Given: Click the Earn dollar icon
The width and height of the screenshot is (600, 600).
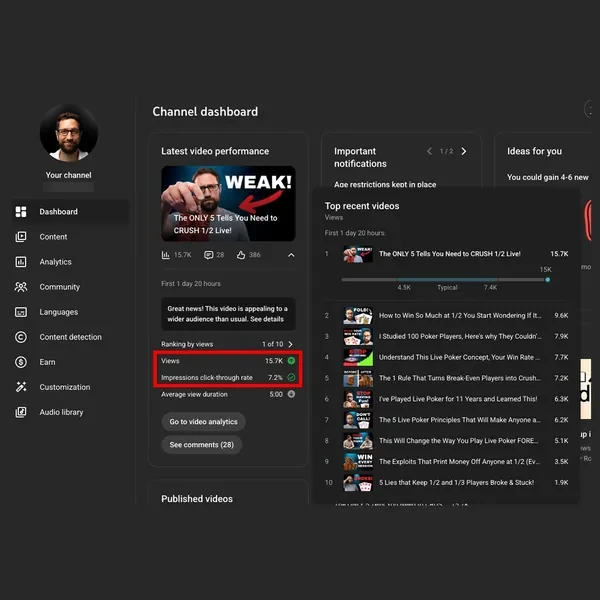Looking at the screenshot, I should (21, 362).
